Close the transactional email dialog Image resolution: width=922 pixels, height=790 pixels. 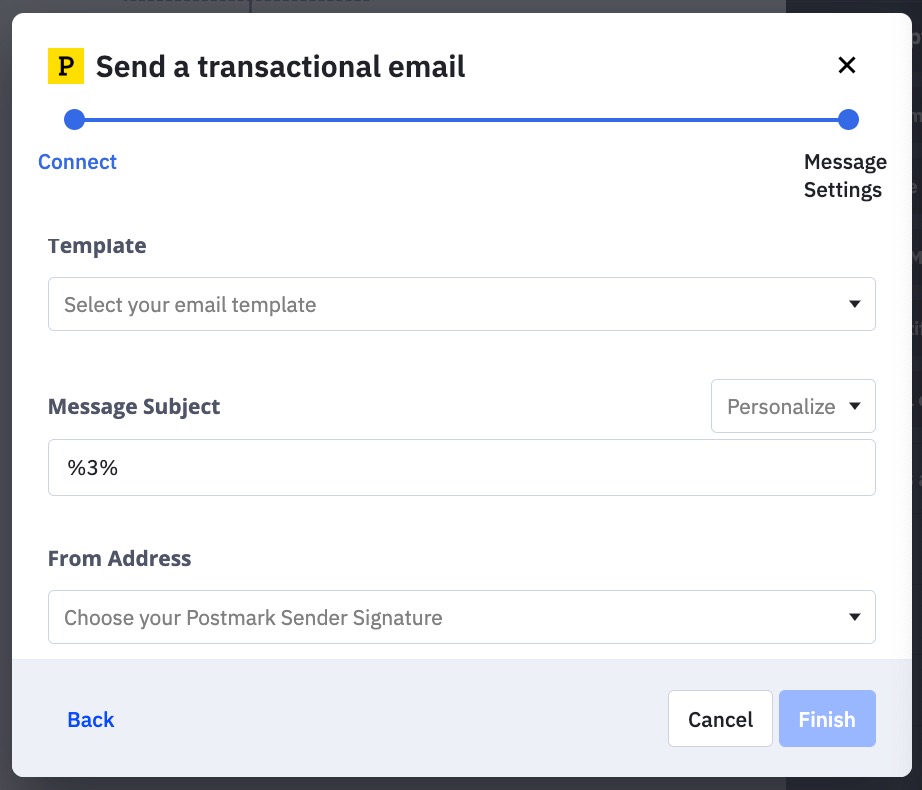pyautogui.click(x=846, y=66)
